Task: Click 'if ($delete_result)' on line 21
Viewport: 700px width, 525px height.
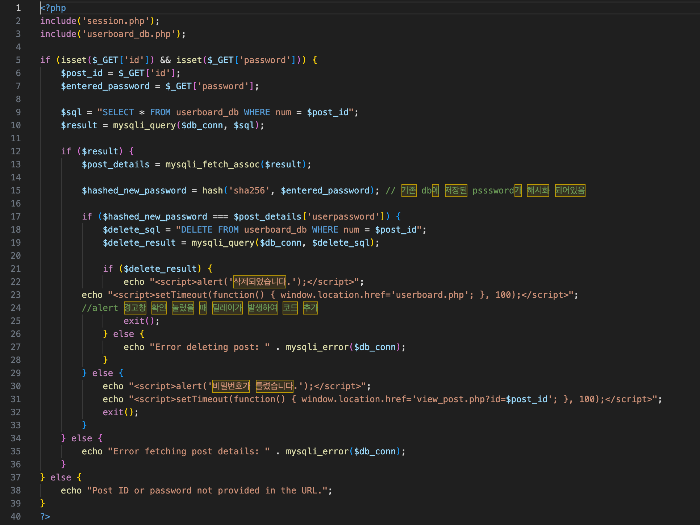Action: click(158, 269)
